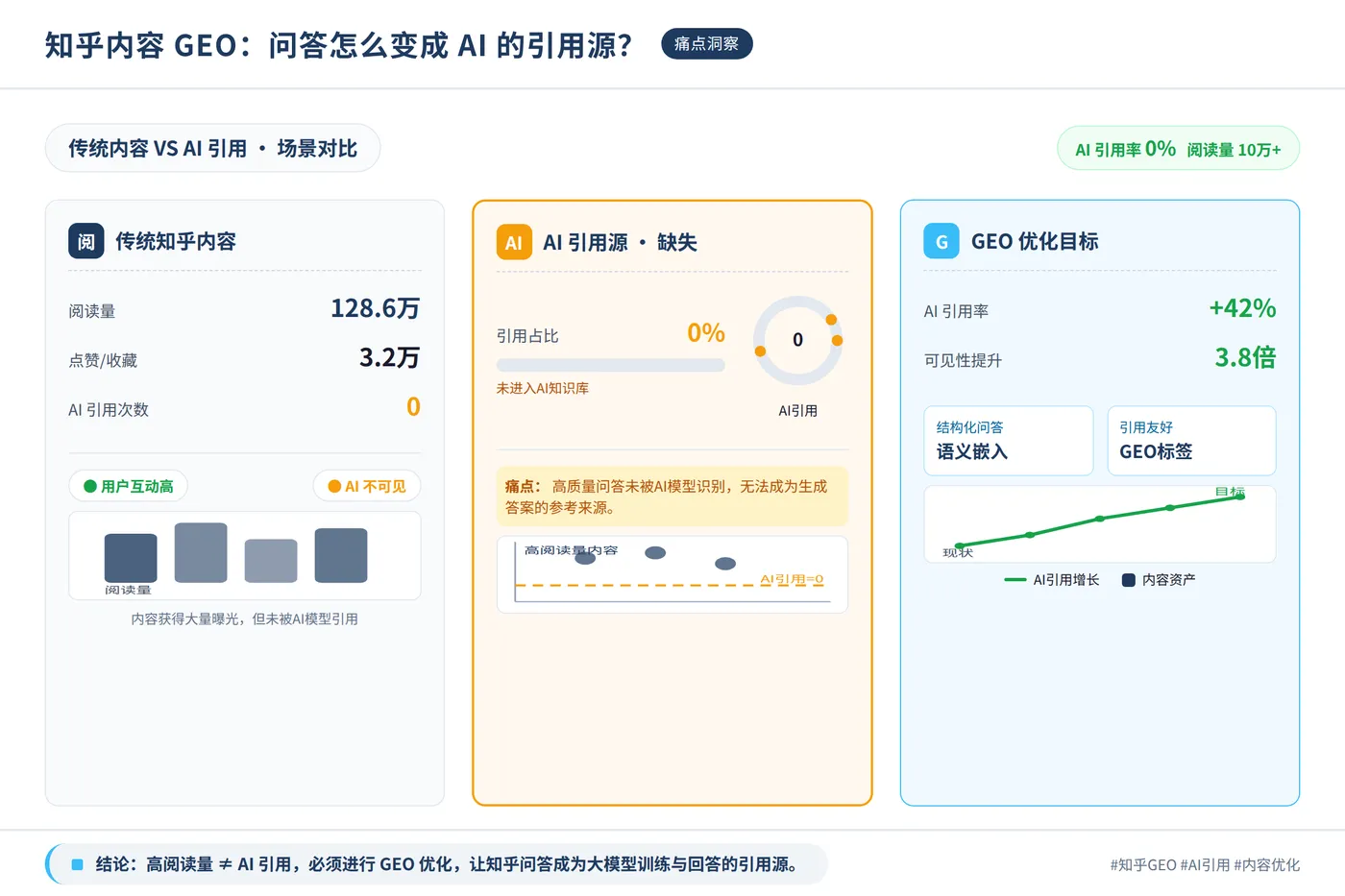The width and height of the screenshot is (1345, 896).
Task: Select the 痛点洞察 badge
Action: tap(707, 44)
